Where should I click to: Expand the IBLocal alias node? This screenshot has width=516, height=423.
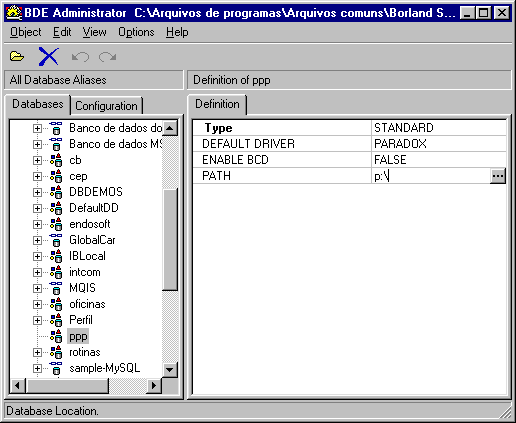point(37,256)
